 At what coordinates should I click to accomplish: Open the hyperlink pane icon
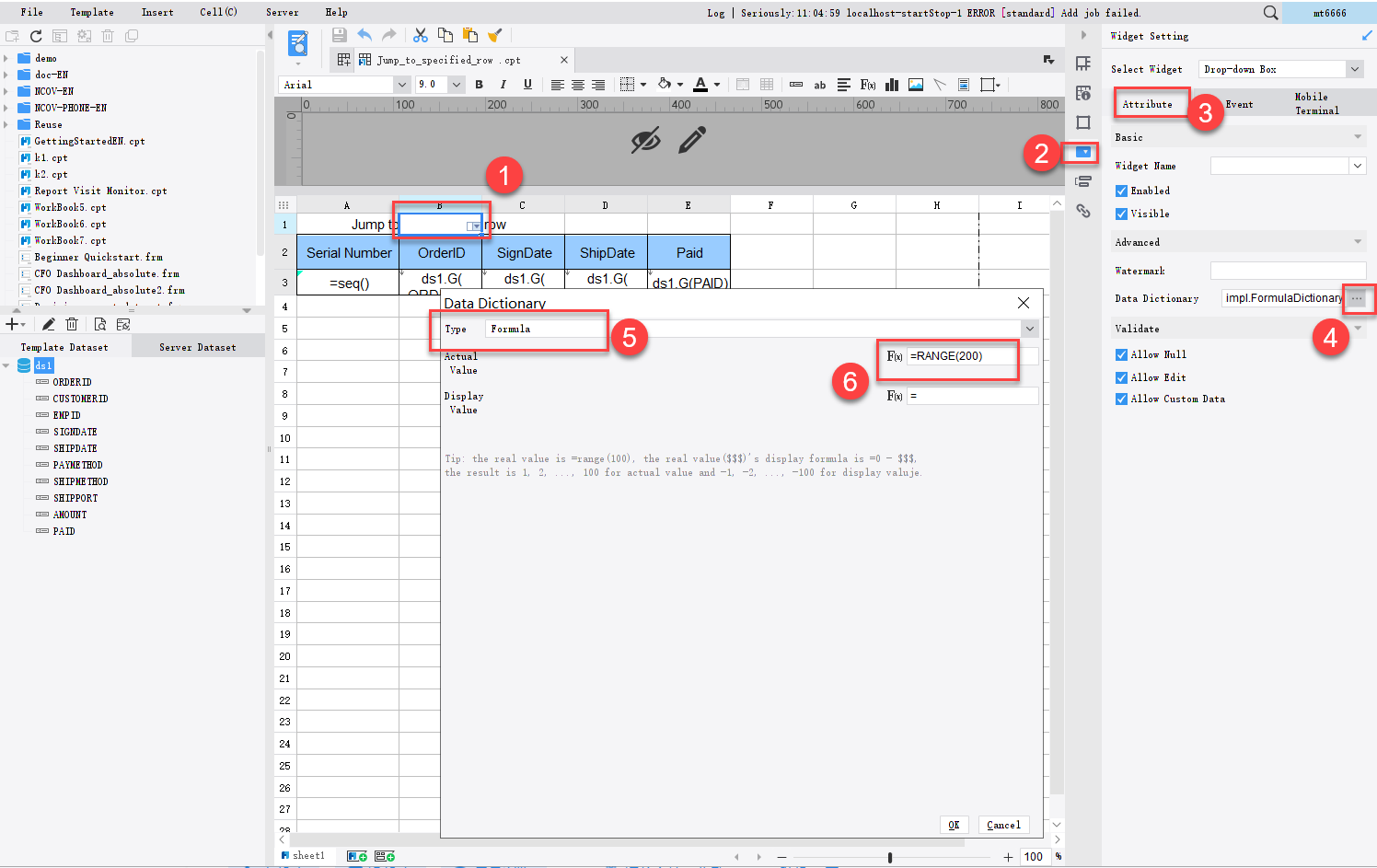1083,211
